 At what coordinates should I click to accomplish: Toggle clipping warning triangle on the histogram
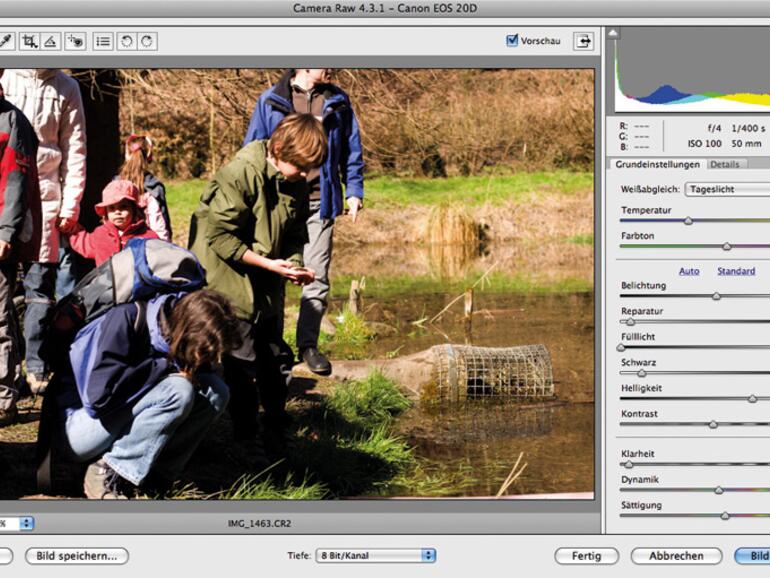coord(613,34)
